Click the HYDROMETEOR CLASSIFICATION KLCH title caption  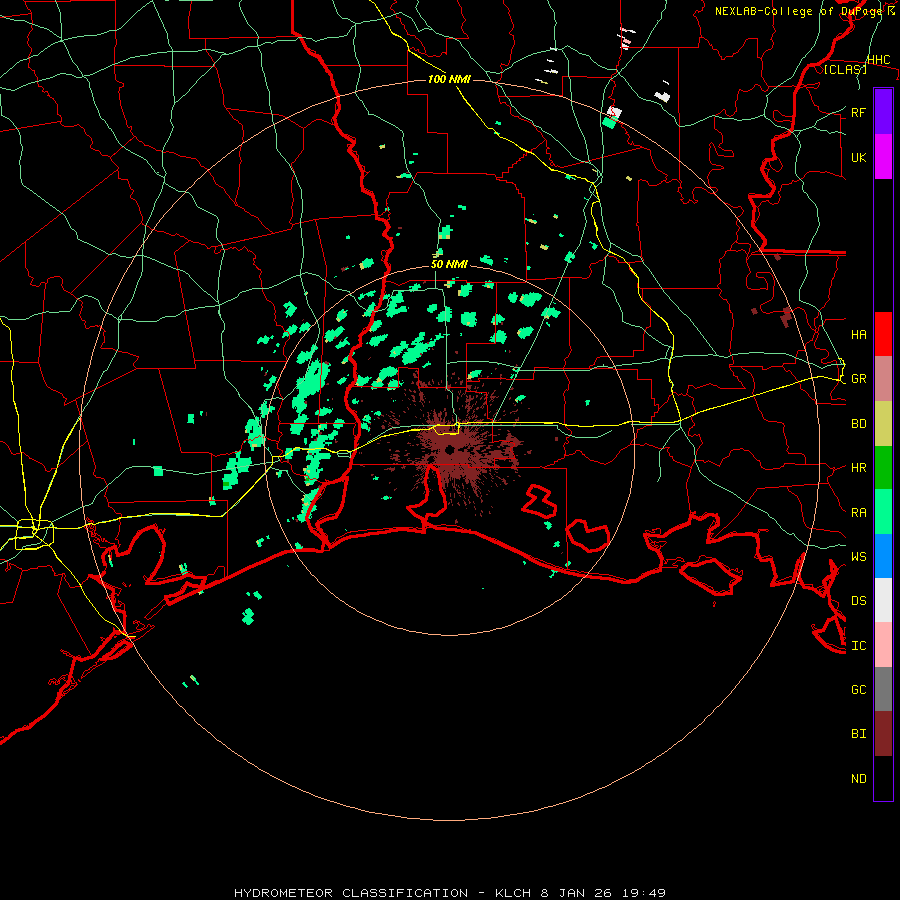click(449, 893)
